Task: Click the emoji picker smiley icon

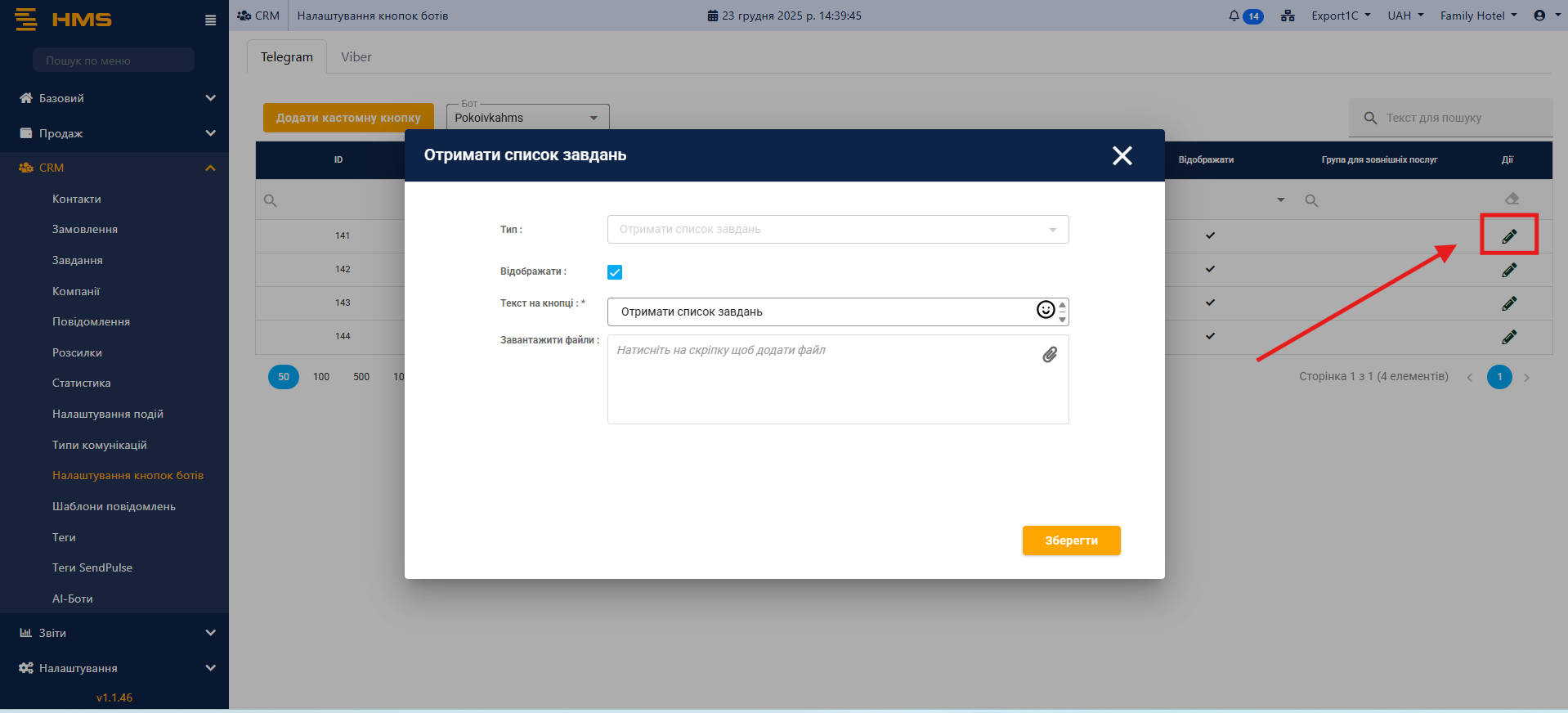Action: click(1045, 310)
